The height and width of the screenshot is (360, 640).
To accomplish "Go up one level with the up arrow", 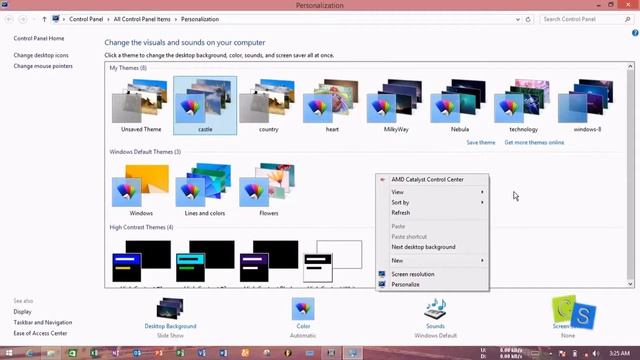I will pyautogui.click(x=44, y=19).
